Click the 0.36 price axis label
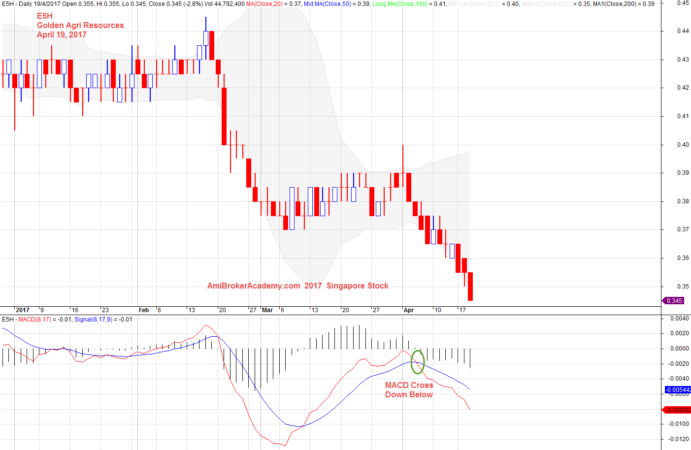This screenshot has height=450, width=691. pyautogui.click(x=683, y=257)
